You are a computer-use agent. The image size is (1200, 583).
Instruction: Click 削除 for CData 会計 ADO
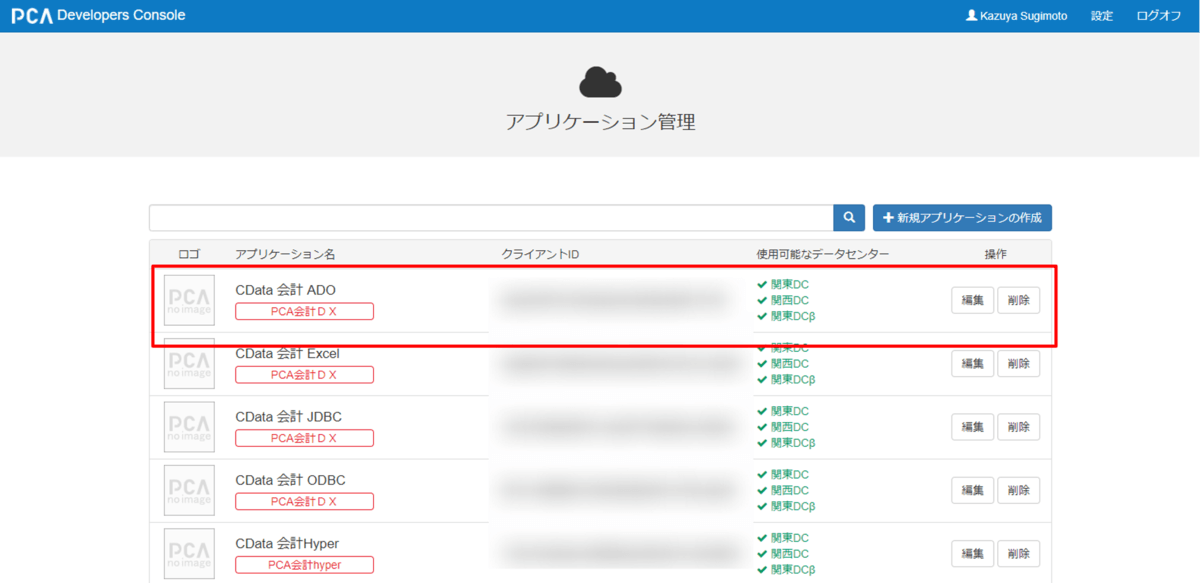tap(1018, 300)
